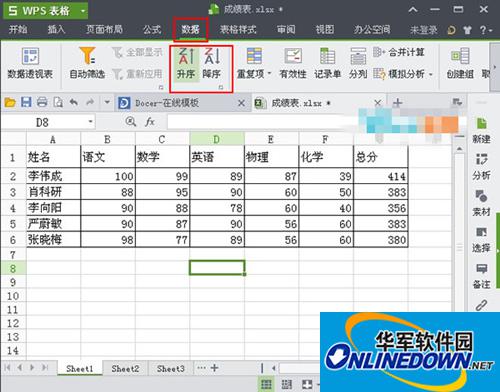The image size is (500, 392).
Task: Switch to Sheet3
Action: [x=171, y=368]
